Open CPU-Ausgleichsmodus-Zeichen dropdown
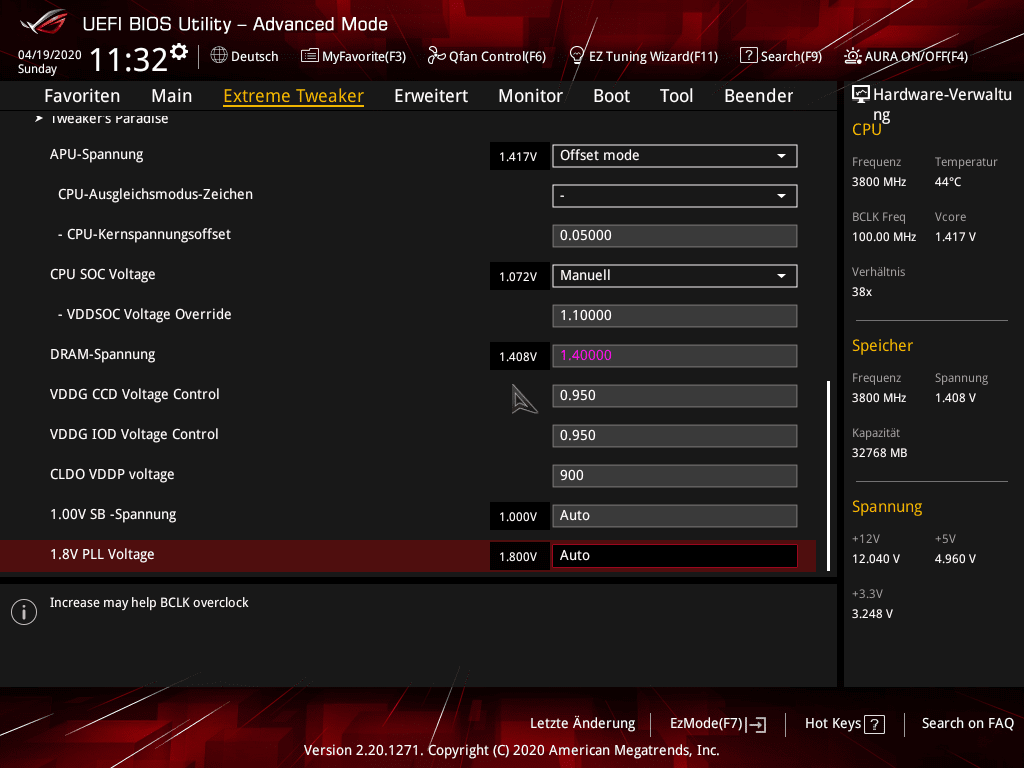1024x768 pixels. coord(675,196)
